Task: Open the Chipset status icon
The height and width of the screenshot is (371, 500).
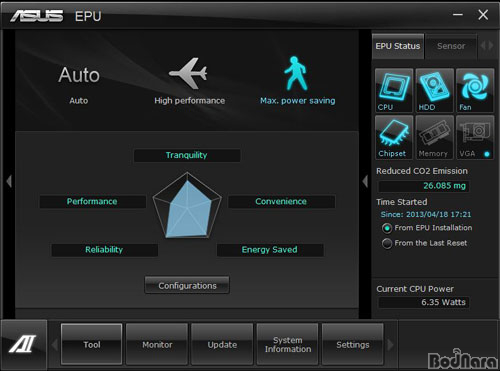Action: coord(394,137)
